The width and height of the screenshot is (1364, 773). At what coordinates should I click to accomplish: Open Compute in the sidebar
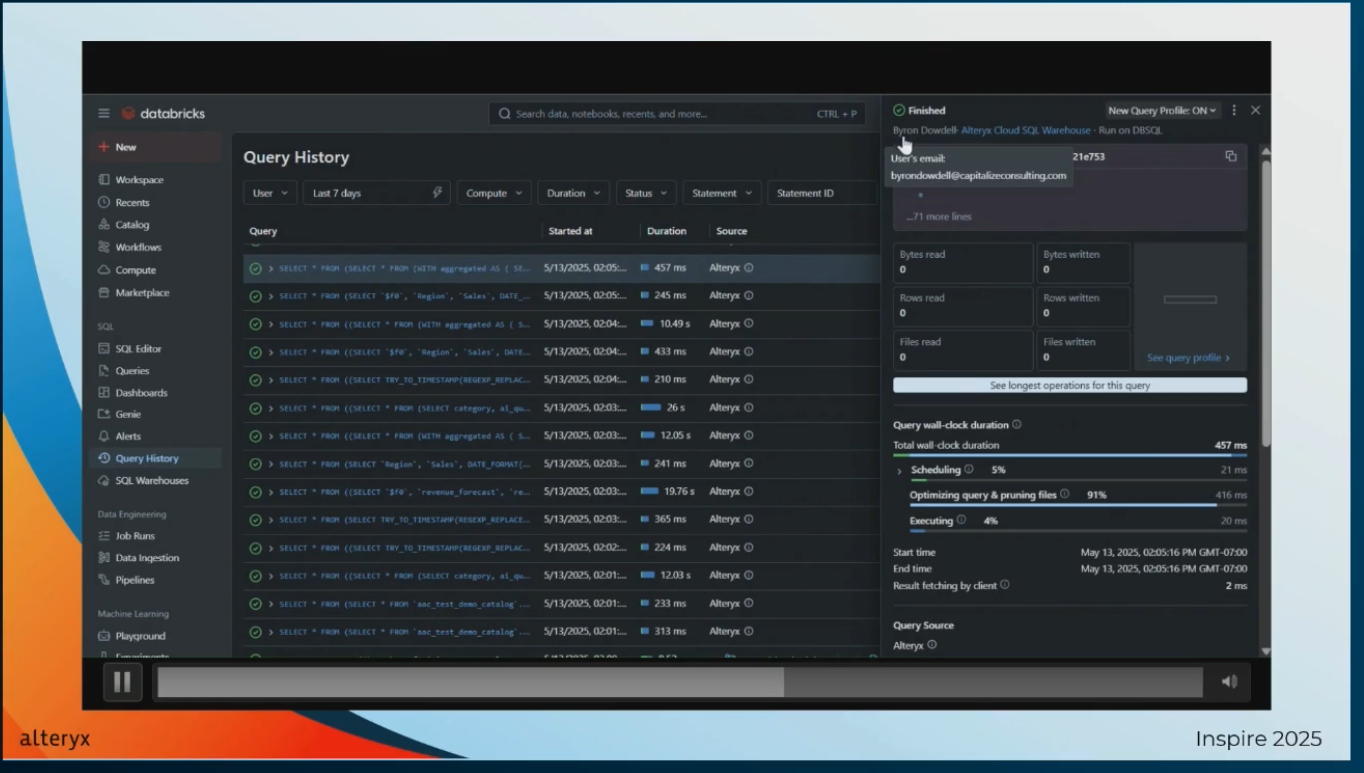[x=135, y=270]
